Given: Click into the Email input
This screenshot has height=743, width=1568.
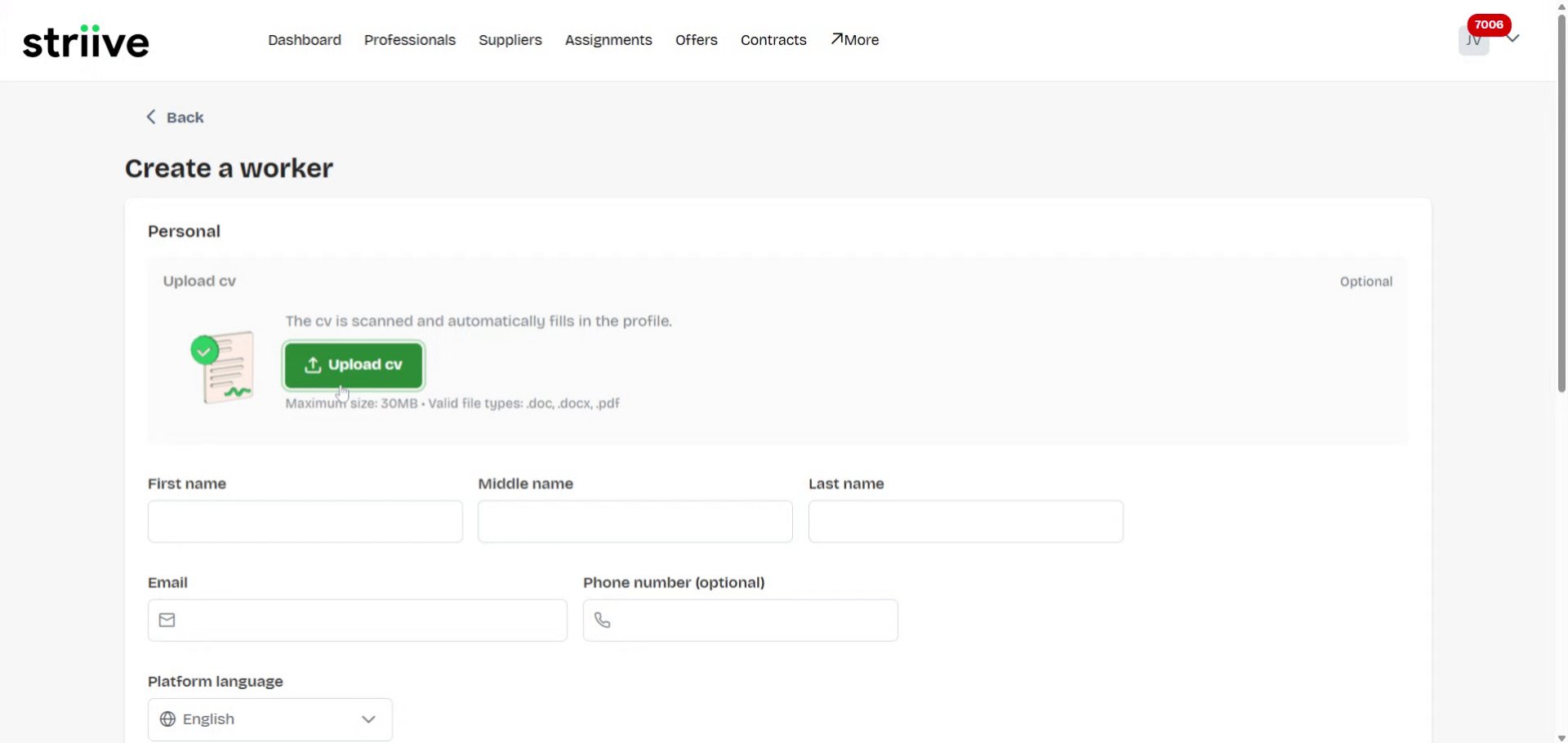Looking at the screenshot, I should point(358,621).
